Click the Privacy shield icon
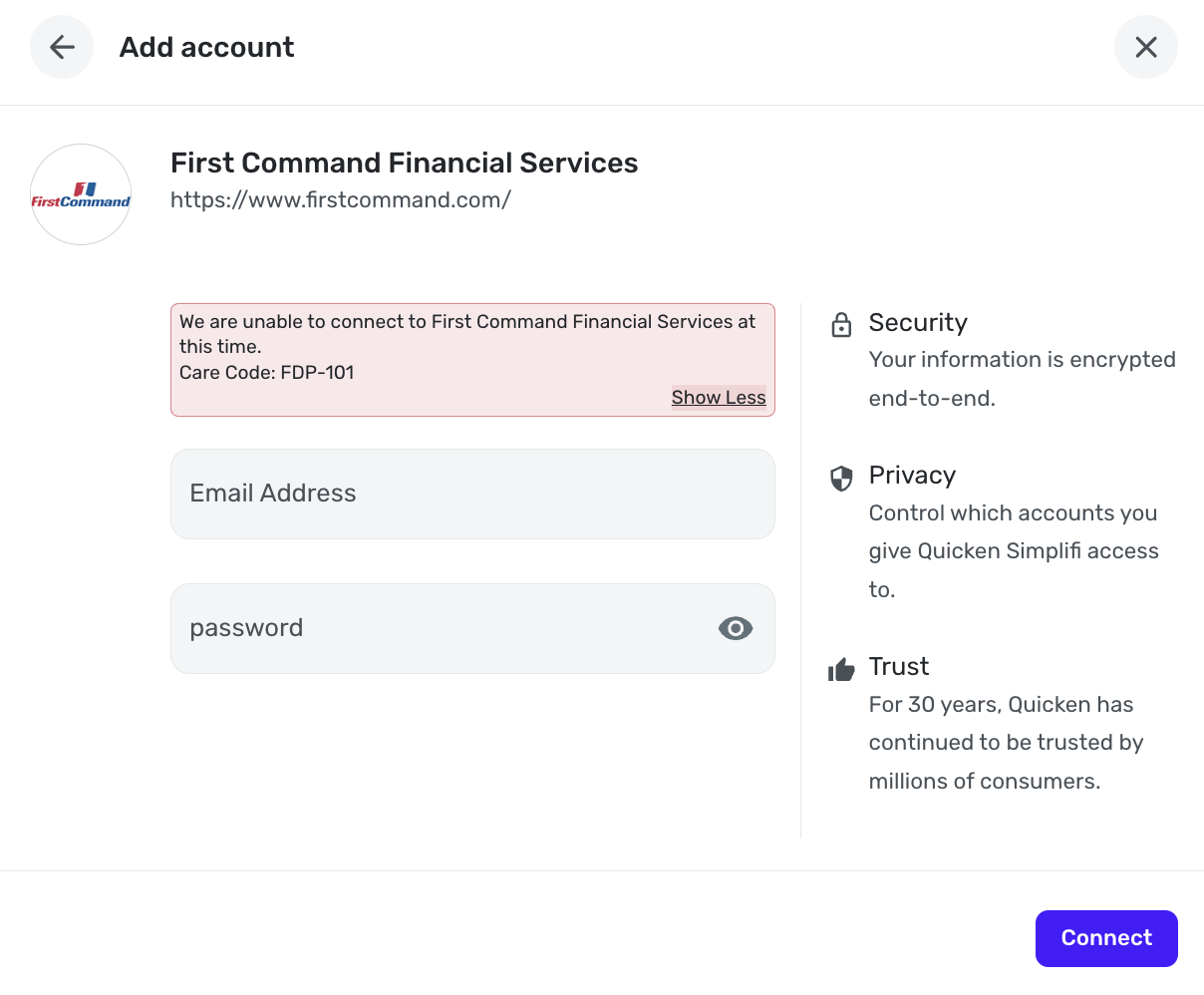The image size is (1204, 995). [841, 479]
